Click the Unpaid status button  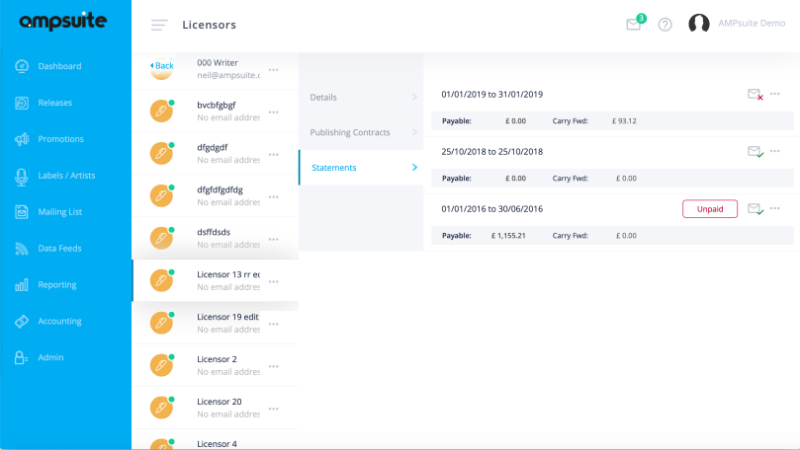tap(710, 209)
